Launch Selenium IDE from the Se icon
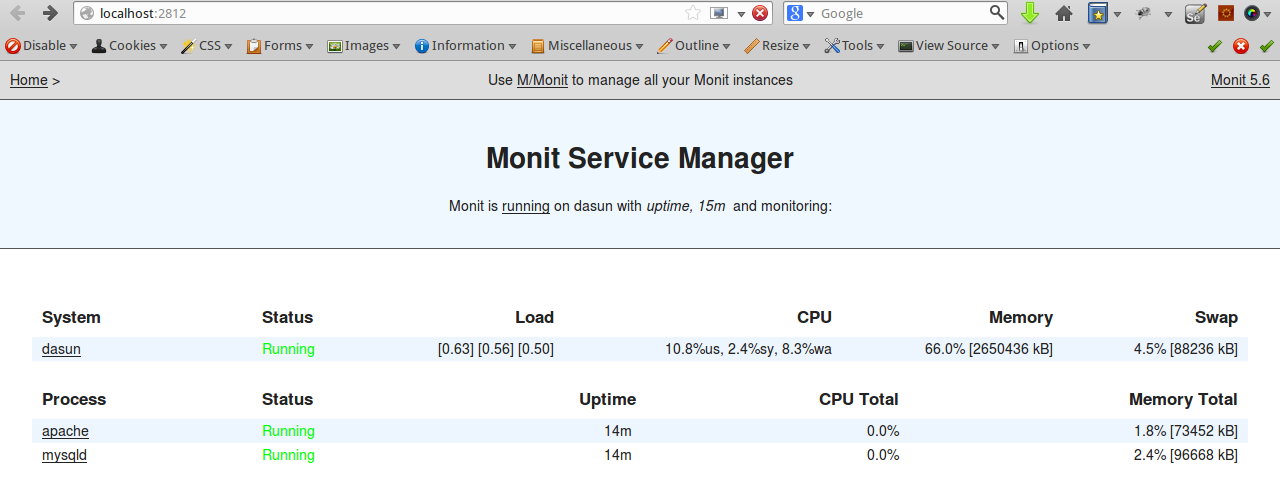The height and width of the screenshot is (501, 1280). click(1195, 13)
